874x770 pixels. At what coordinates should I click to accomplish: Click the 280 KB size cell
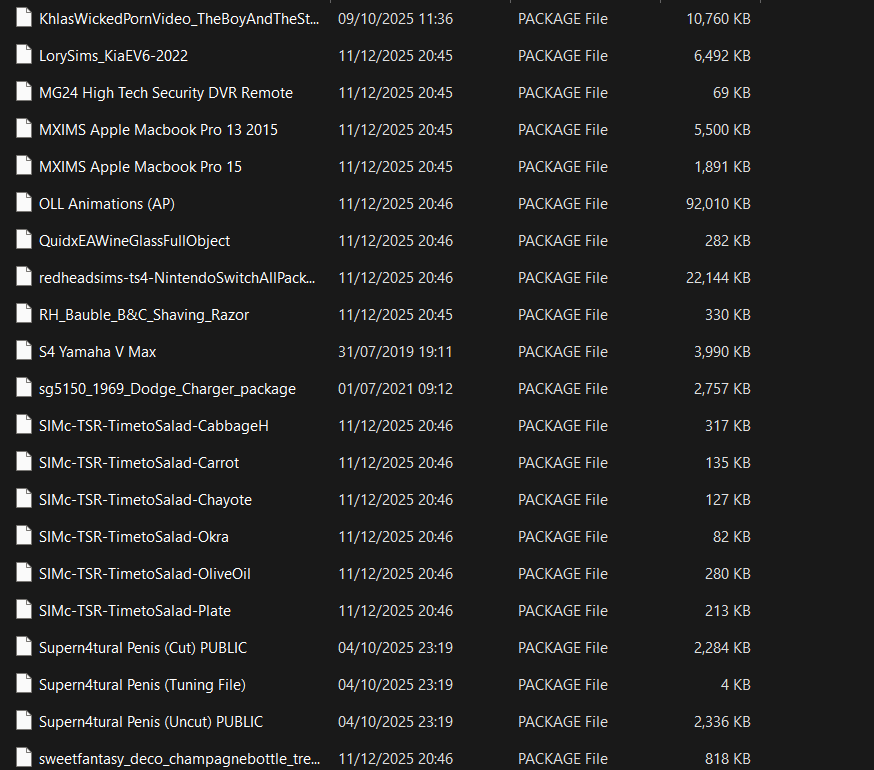click(x=727, y=574)
